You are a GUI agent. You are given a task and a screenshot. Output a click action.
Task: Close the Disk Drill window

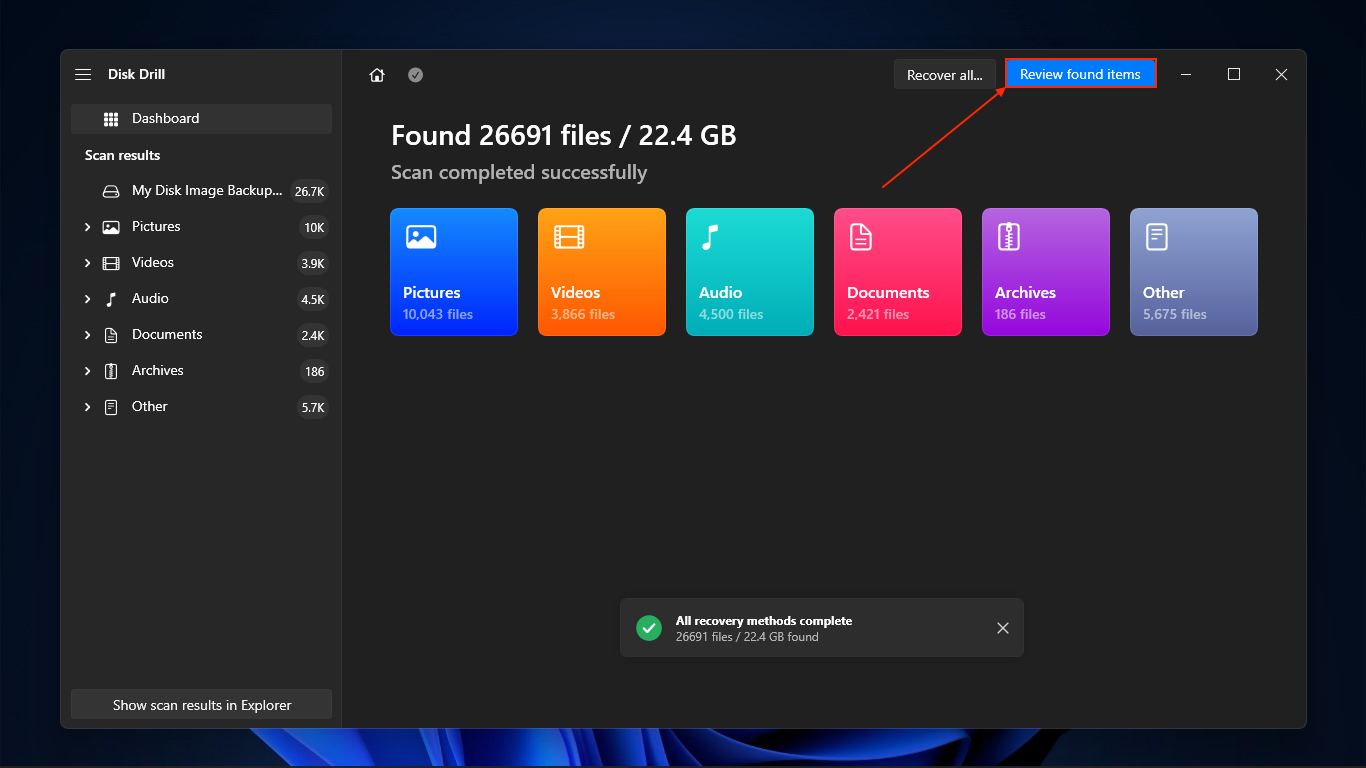click(x=1281, y=75)
